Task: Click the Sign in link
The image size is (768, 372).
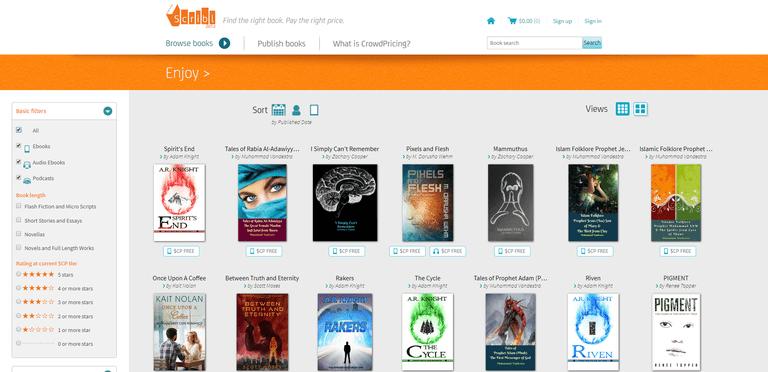Action: coord(593,21)
